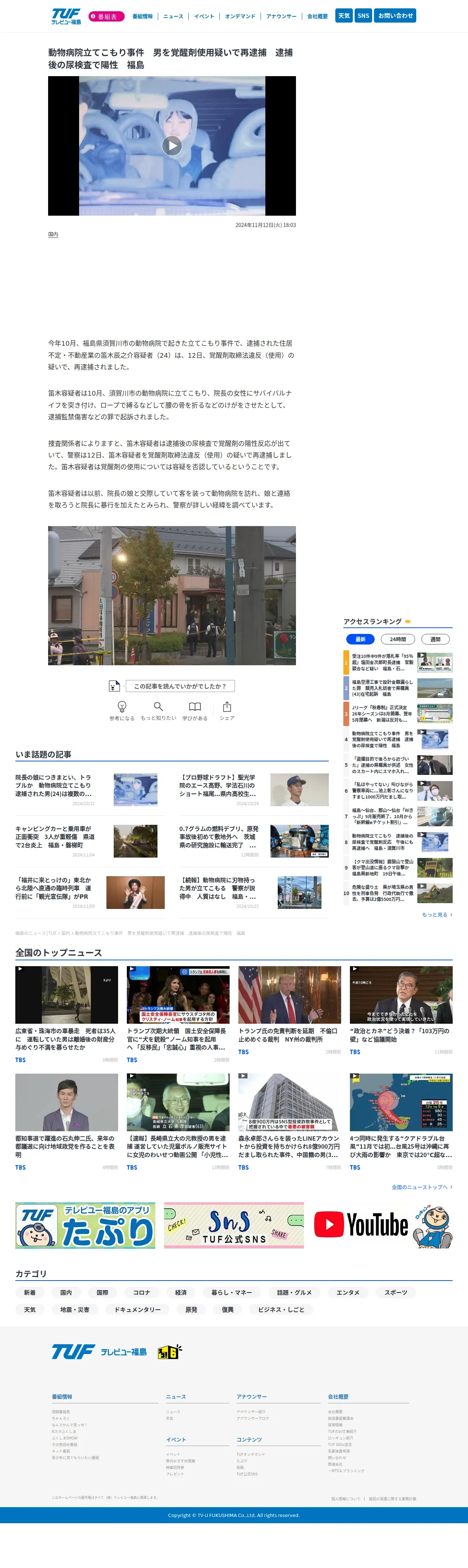Image resolution: width=468 pixels, height=1568 pixels.
Task: Open the ニュース menu item
Action: (173, 16)
